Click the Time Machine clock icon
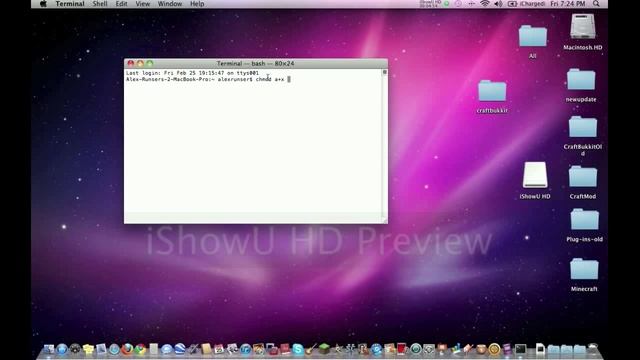The height and width of the screenshot is (360, 640). [458, 4]
